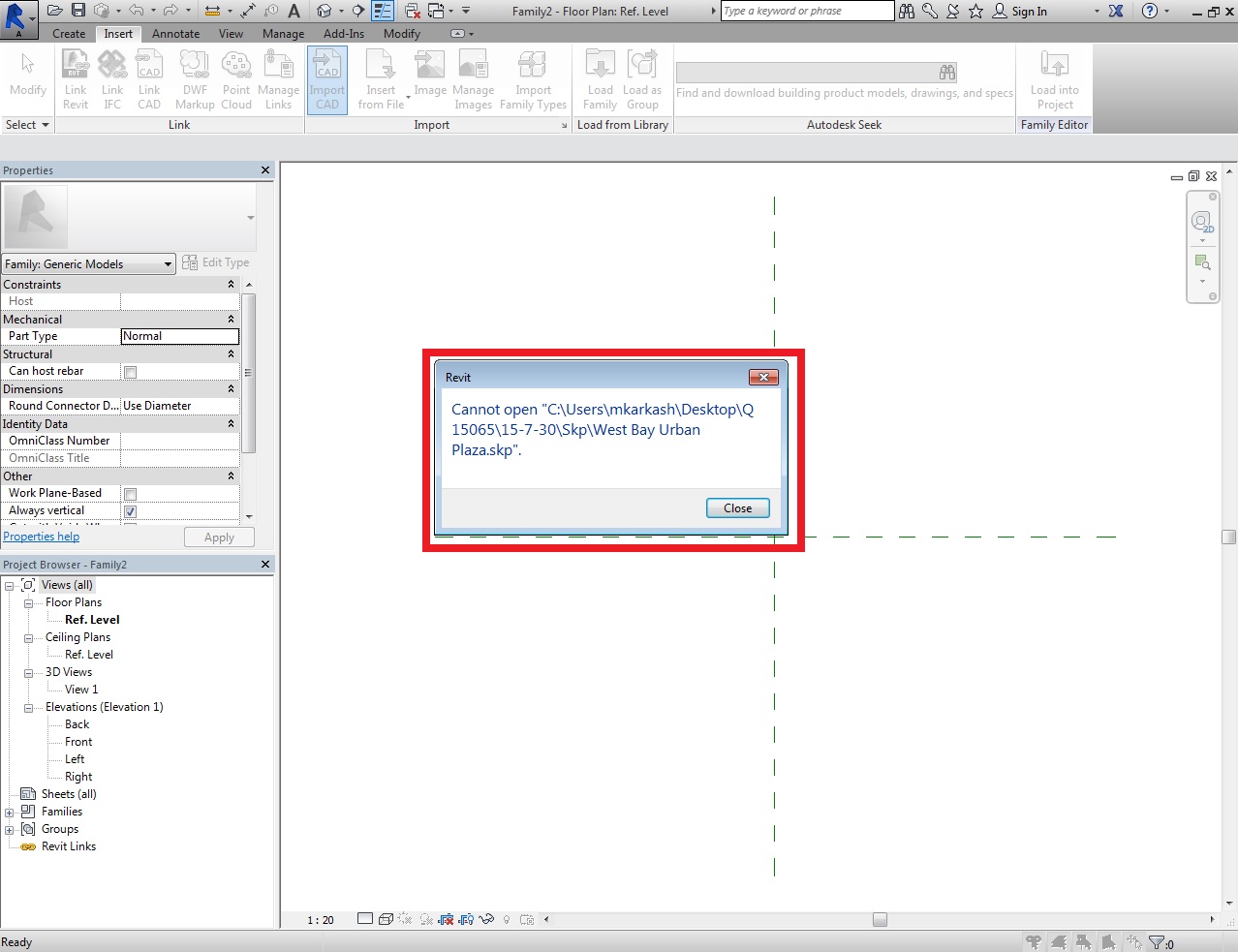Uncheck the Always vertical checkbox
This screenshot has width=1238, height=952.
pyautogui.click(x=129, y=511)
